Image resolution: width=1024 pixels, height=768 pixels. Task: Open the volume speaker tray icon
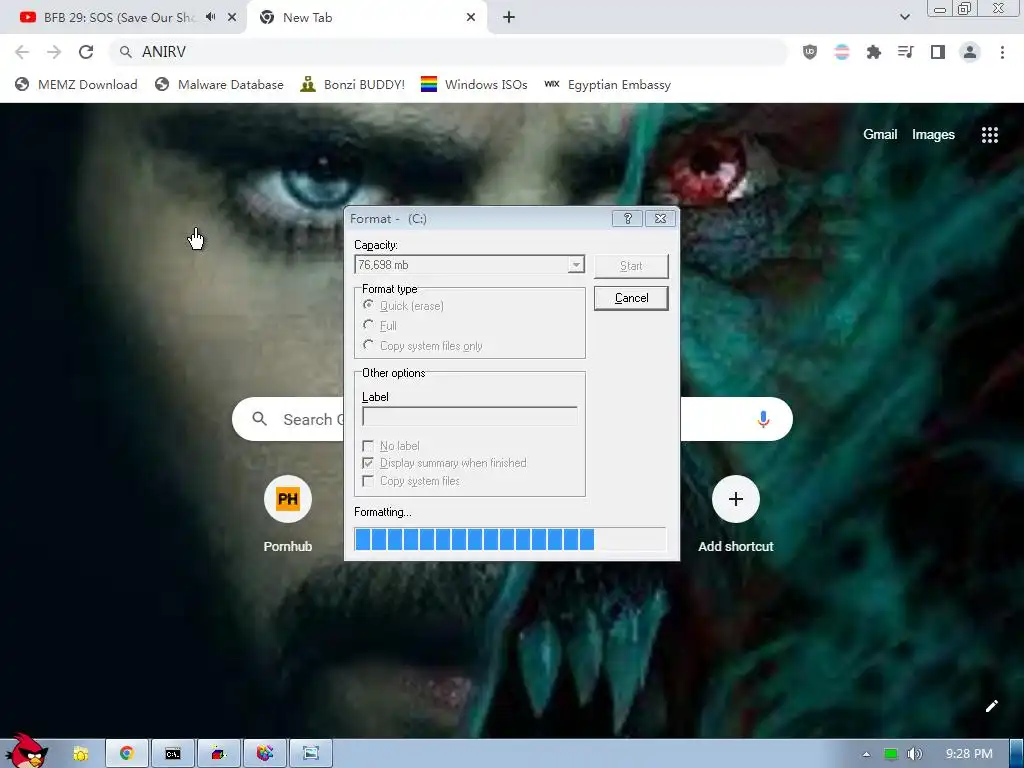[x=914, y=754]
